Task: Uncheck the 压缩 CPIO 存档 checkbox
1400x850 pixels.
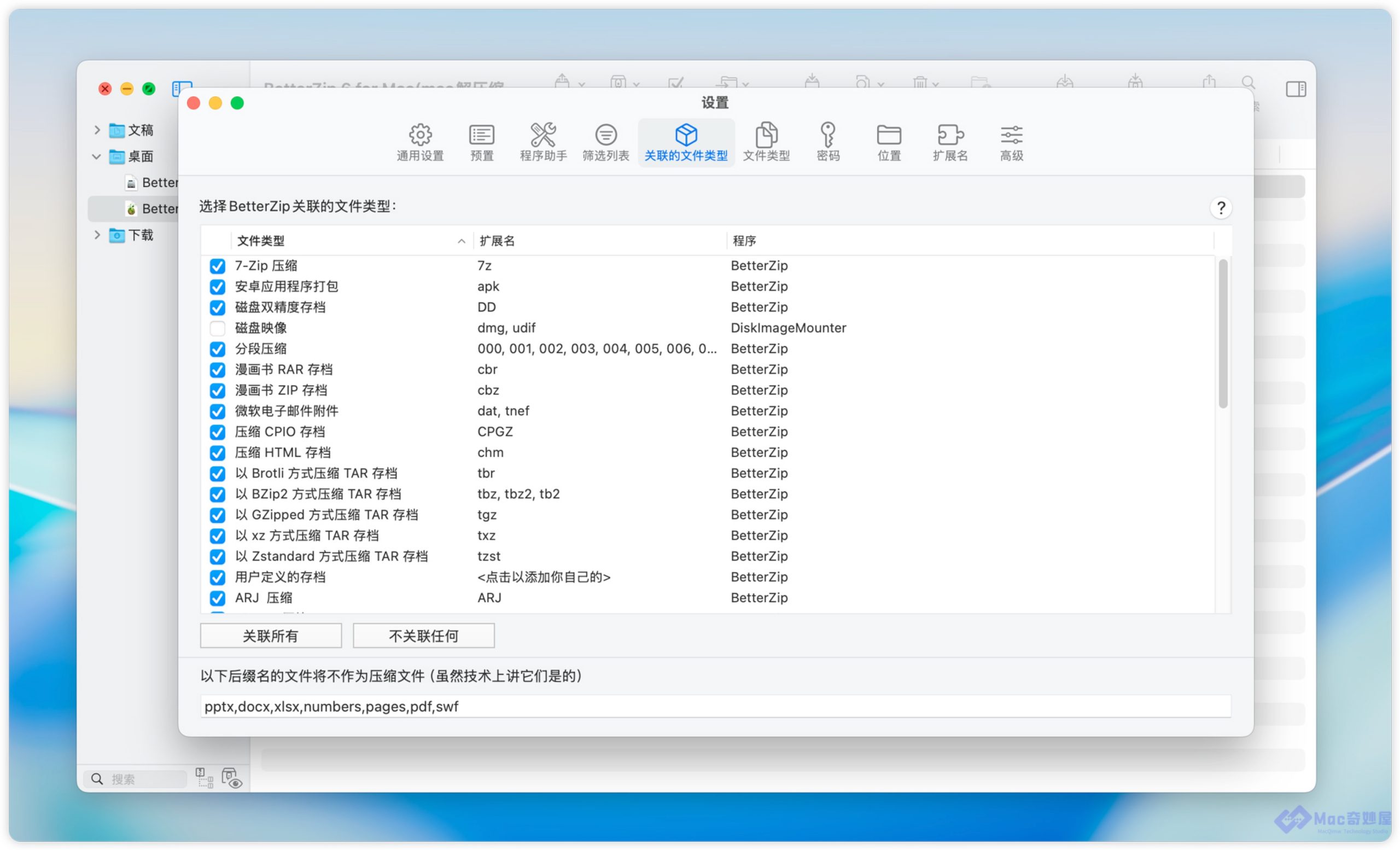Action: click(217, 432)
